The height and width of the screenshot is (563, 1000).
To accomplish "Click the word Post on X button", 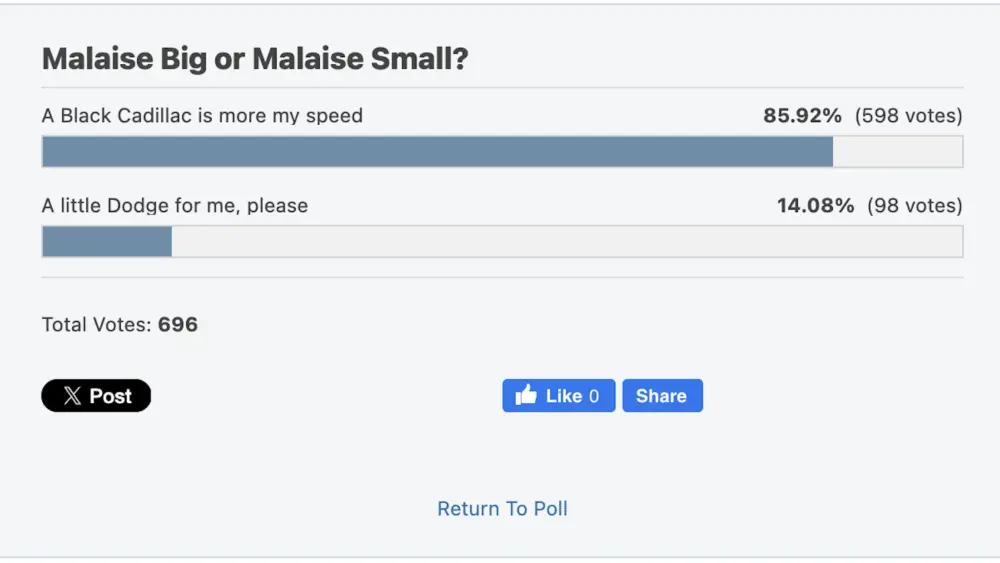I will tap(110, 396).
